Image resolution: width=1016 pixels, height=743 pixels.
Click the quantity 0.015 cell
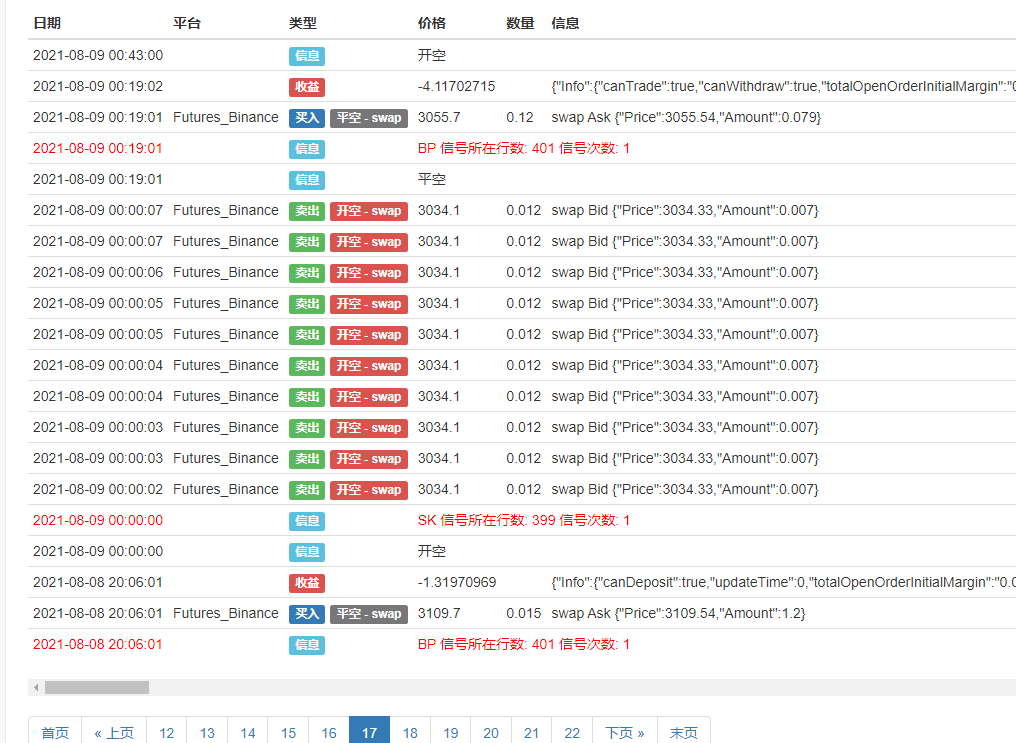click(x=524, y=613)
